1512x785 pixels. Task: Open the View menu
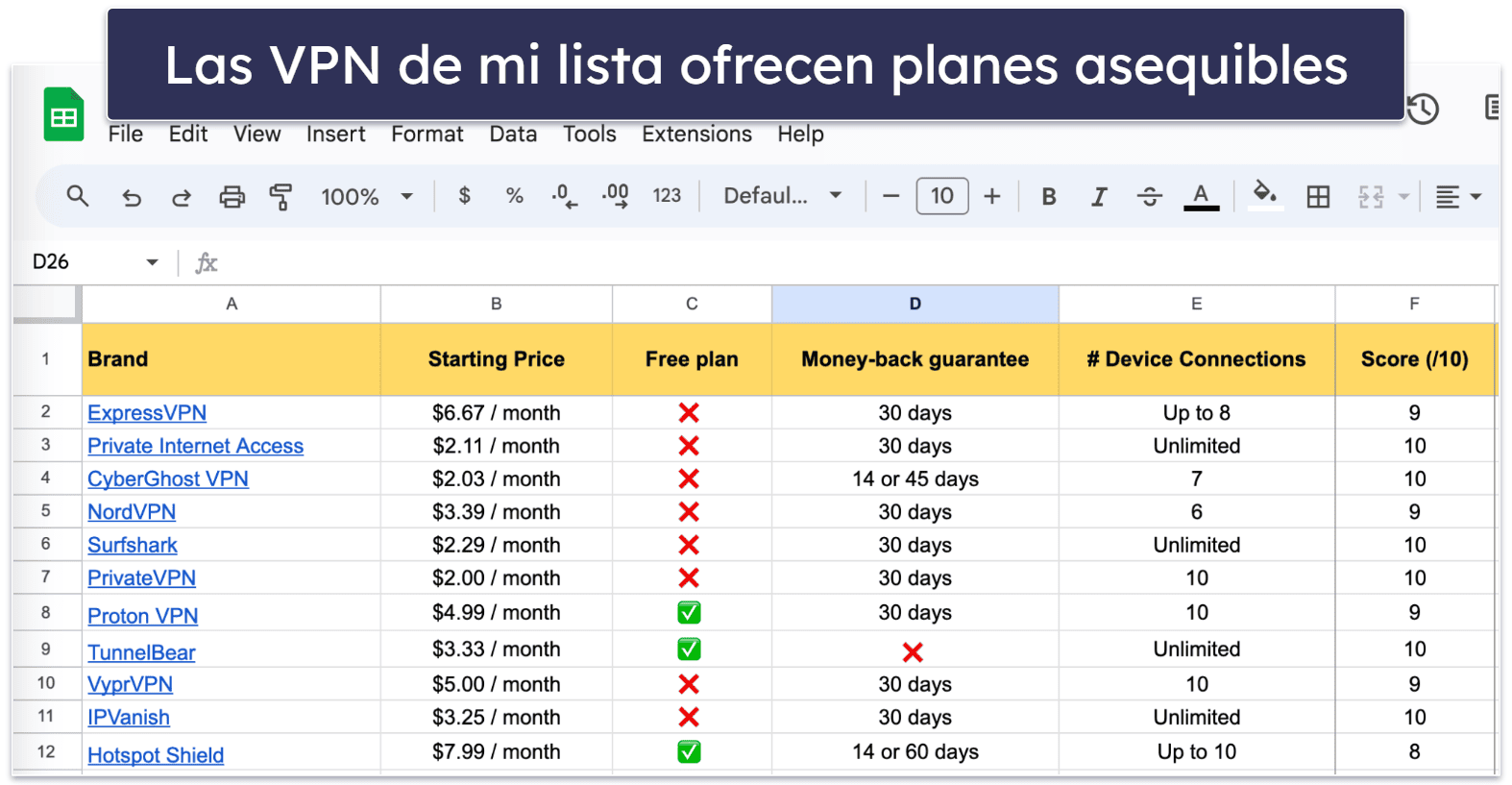(x=257, y=135)
